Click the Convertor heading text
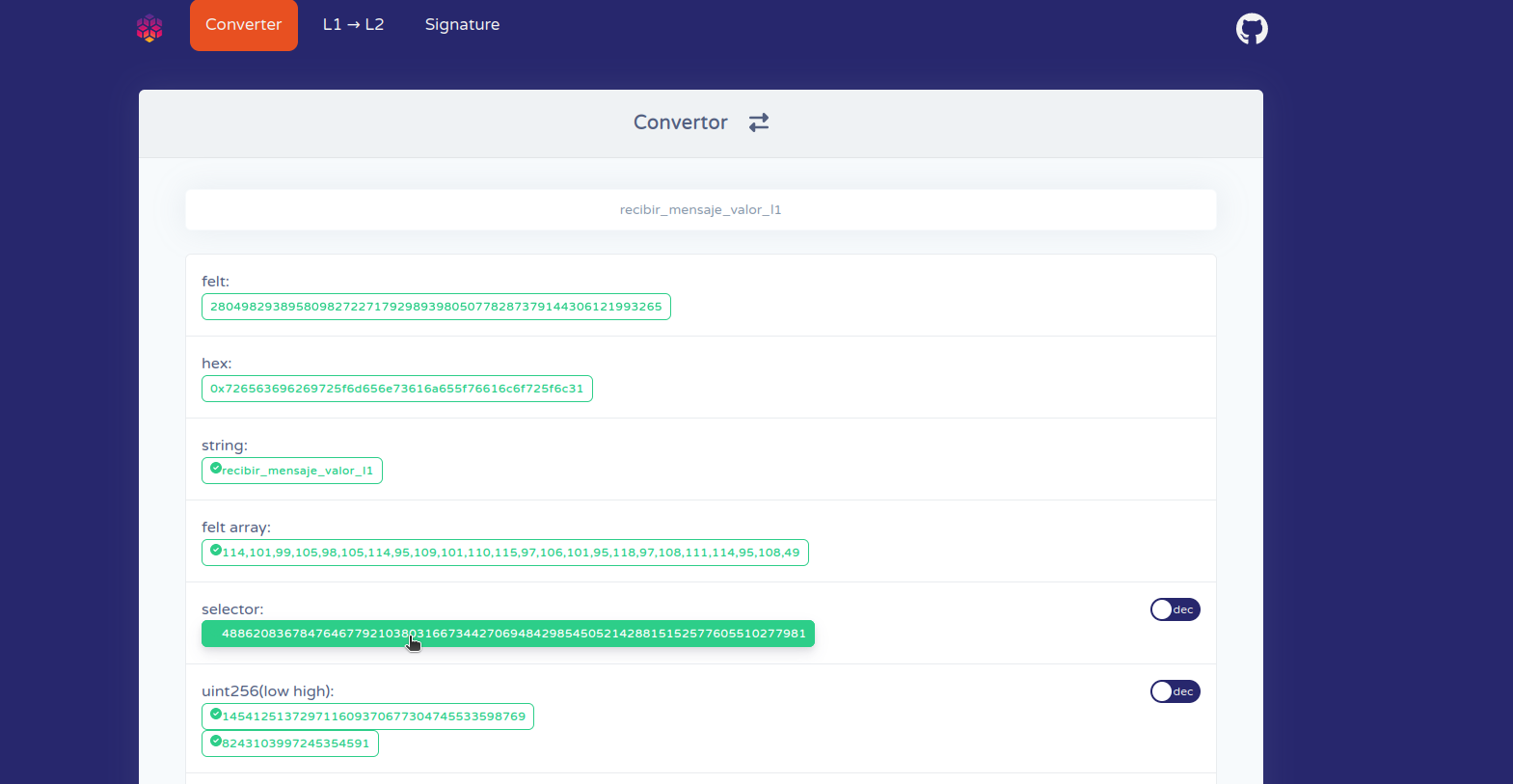Image resolution: width=1513 pixels, height=784 pixels. (681, 122)
